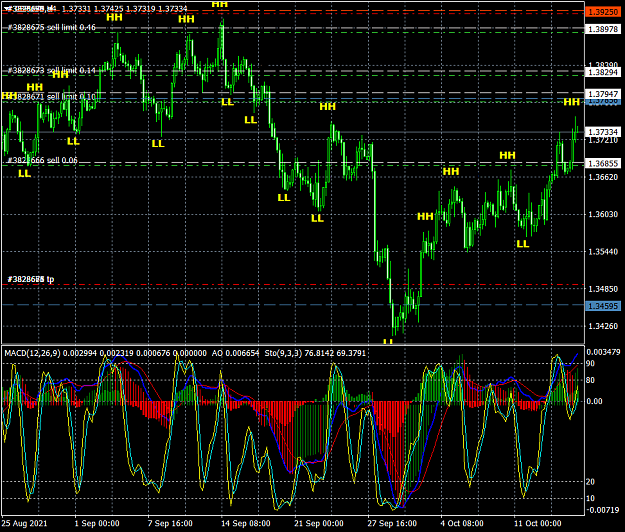Click the 0.003479 indicator scale maximum
This screenshot has width=625, height=532.
(x=603, y=352)
